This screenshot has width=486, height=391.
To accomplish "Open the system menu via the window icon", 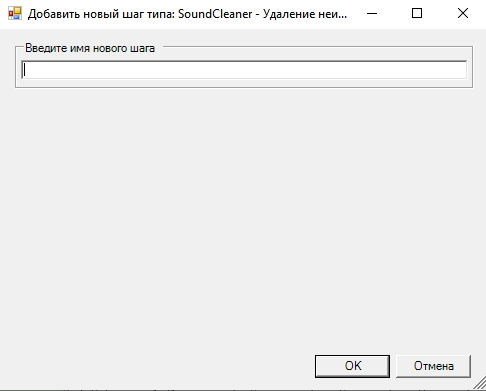I will click(15, 13).
